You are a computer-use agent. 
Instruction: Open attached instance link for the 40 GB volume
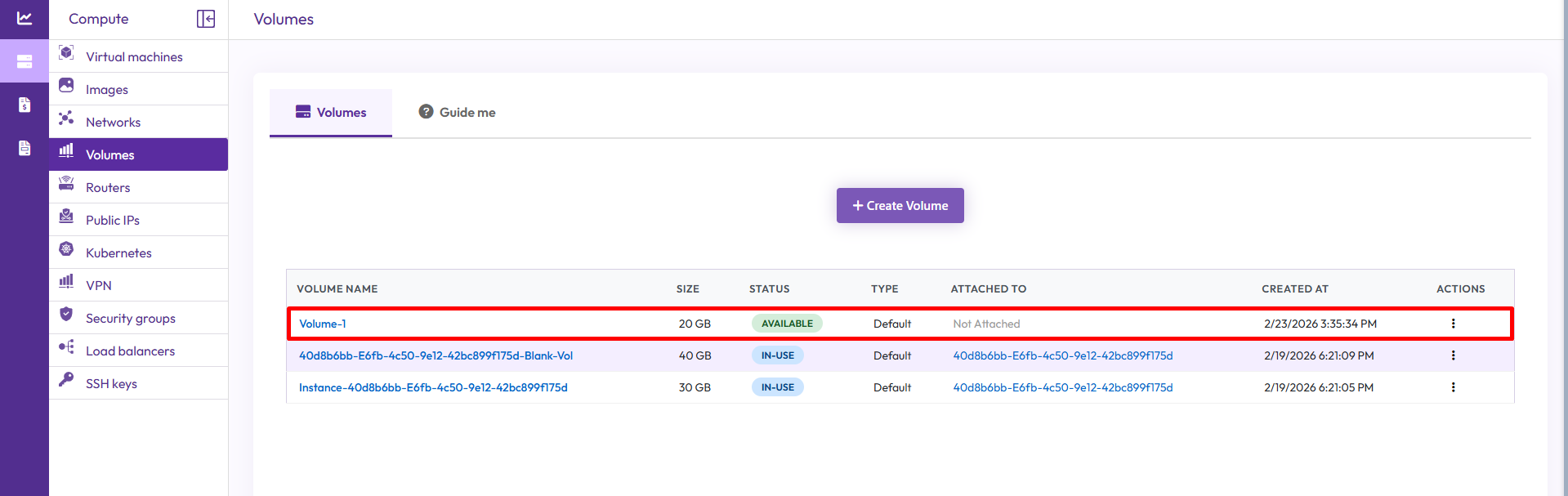(1062, 355)
